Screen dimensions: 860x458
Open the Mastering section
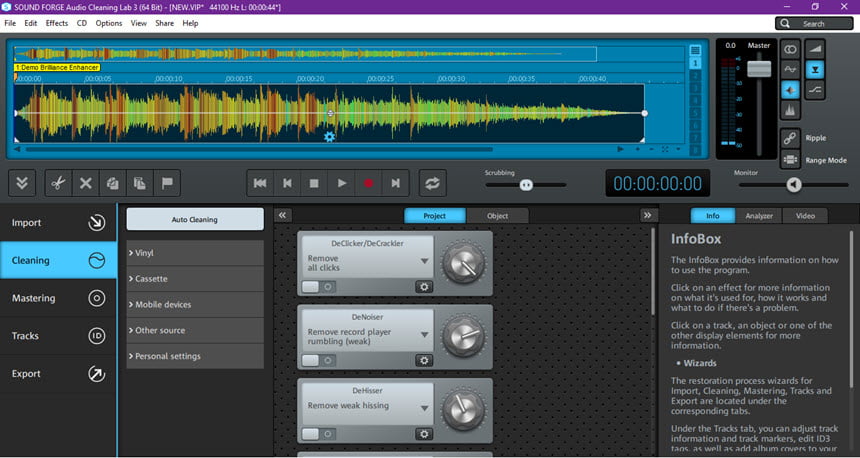point(58,298)
